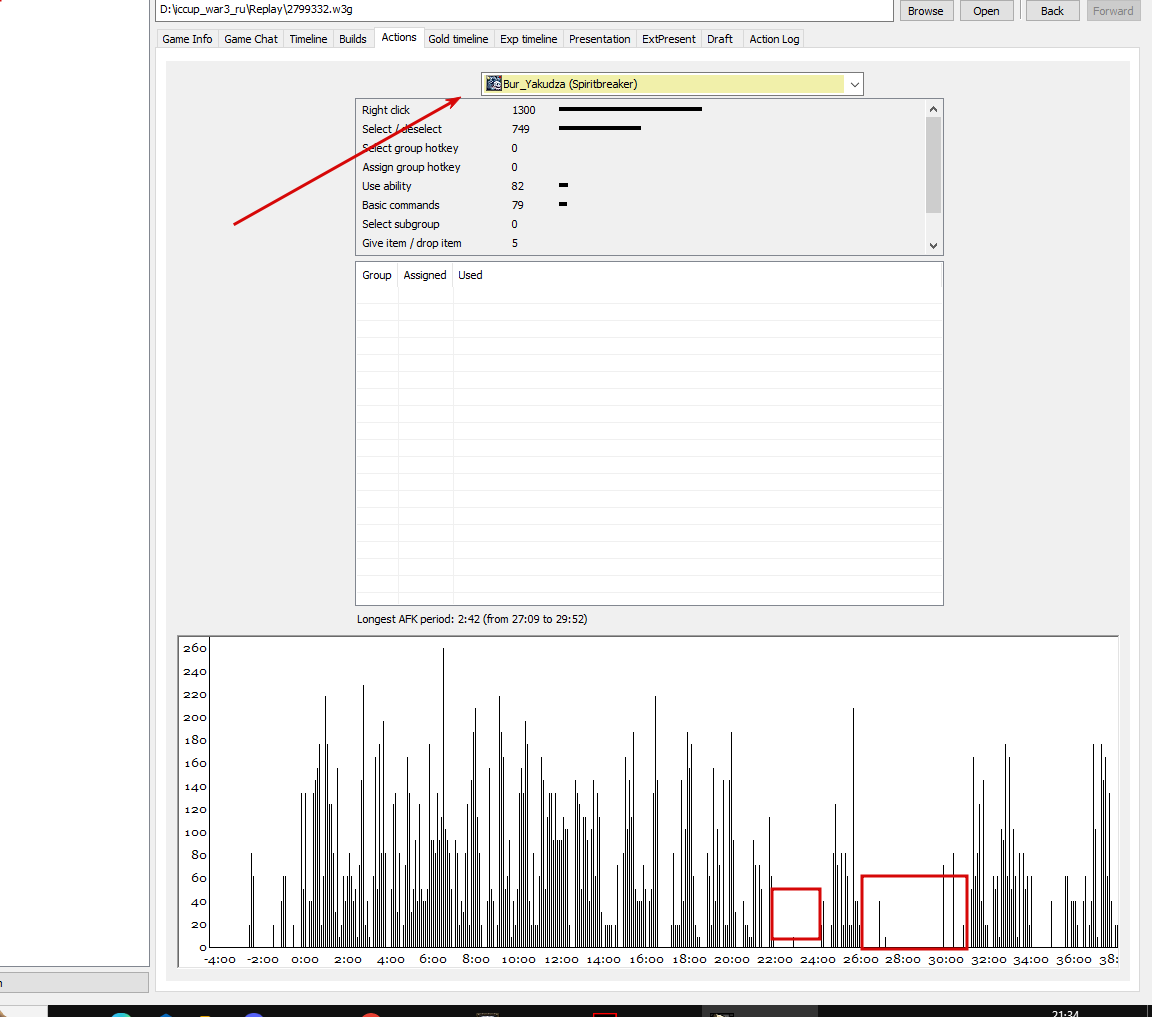Switch to the Game Chat tab
This screenshot has height=1017, width=1152.
click(251, 39)
